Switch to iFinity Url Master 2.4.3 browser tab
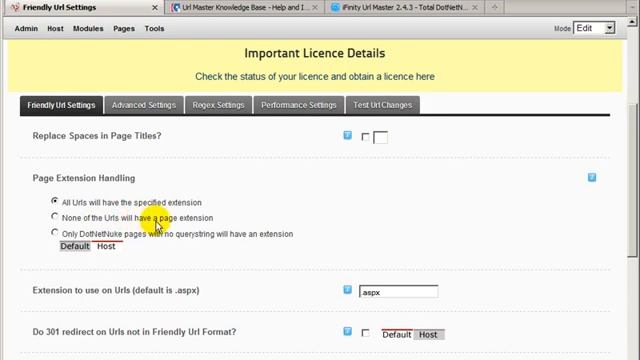This screenshot has width=640, height=360. pyautogui.click(x=404, y=7)
